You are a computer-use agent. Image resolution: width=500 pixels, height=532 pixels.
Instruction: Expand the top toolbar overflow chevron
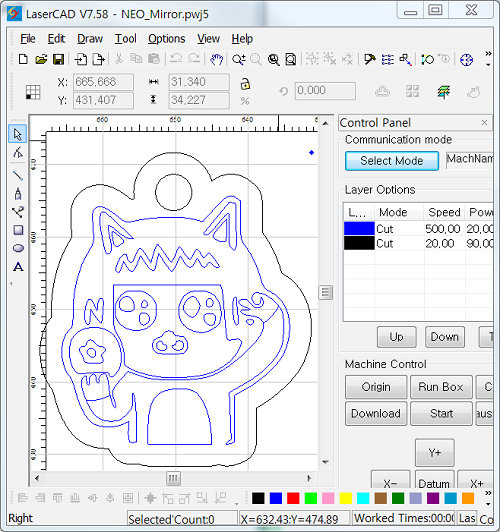pyautogui.click(x=488, y=54)
